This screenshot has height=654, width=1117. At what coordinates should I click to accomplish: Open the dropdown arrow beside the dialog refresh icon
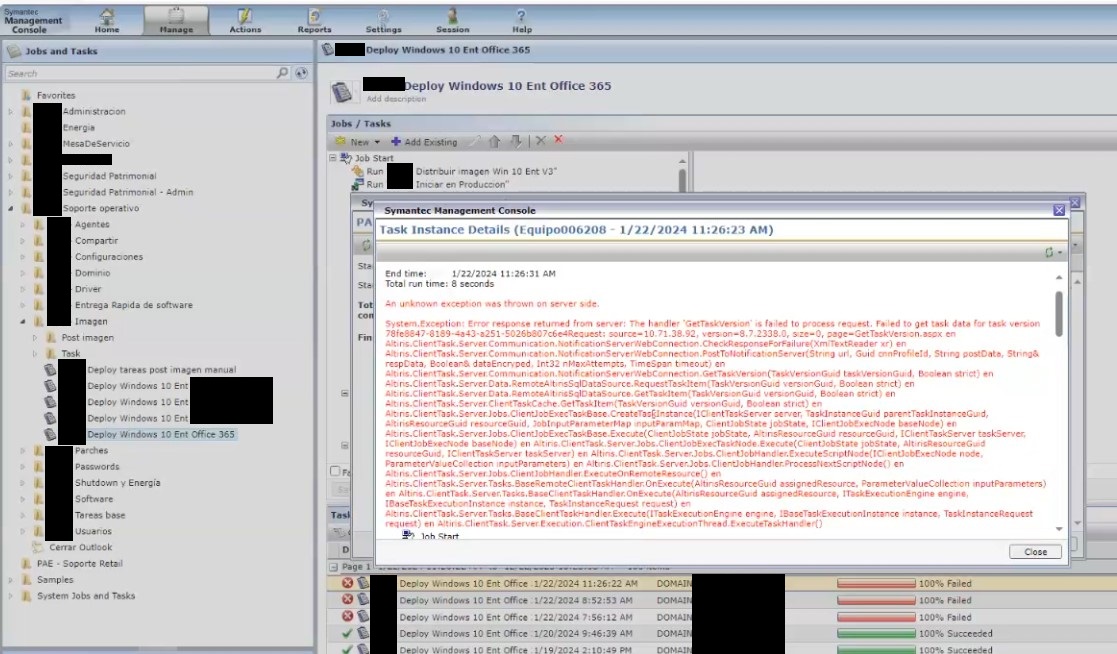(x=1060, y=253)
